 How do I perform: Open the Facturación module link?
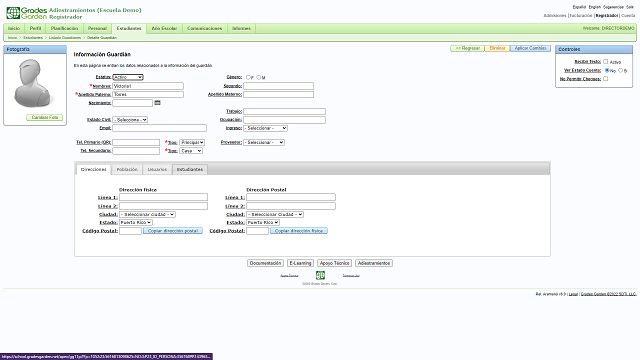[581, 16]
